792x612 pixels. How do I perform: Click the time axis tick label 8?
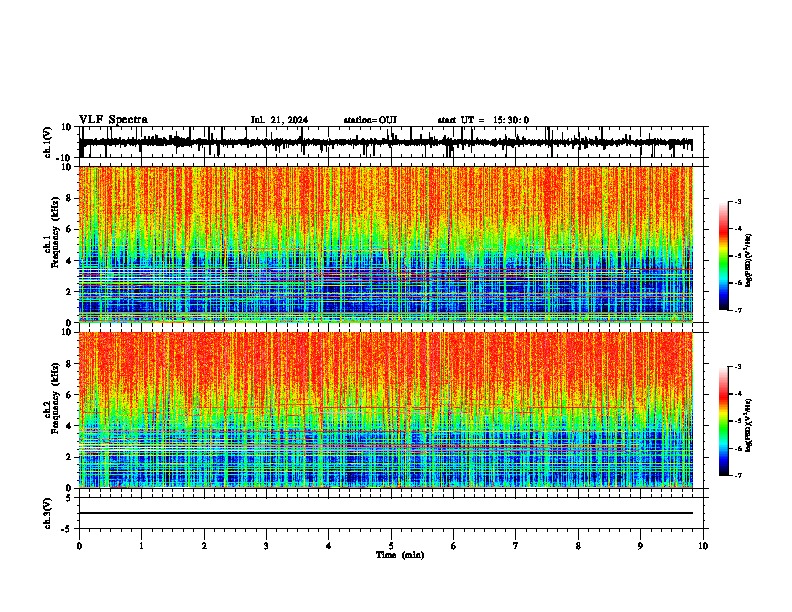(x=578, y=546)
